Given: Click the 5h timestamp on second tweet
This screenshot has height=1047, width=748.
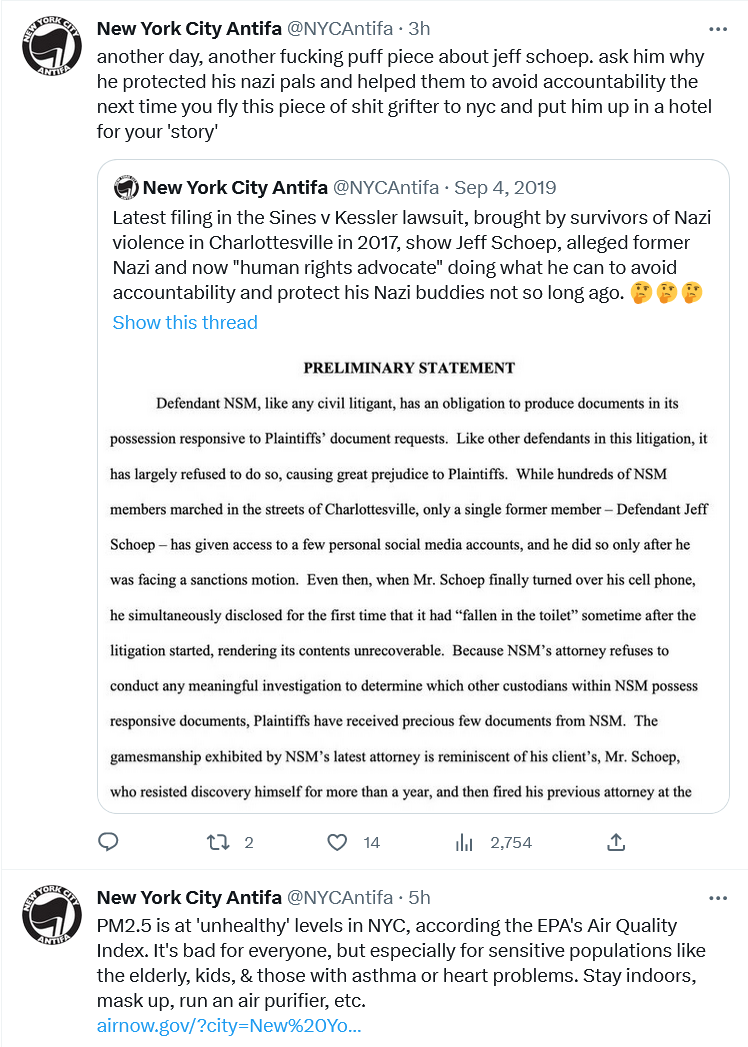Looking at the screenshot, I should 420,897.
